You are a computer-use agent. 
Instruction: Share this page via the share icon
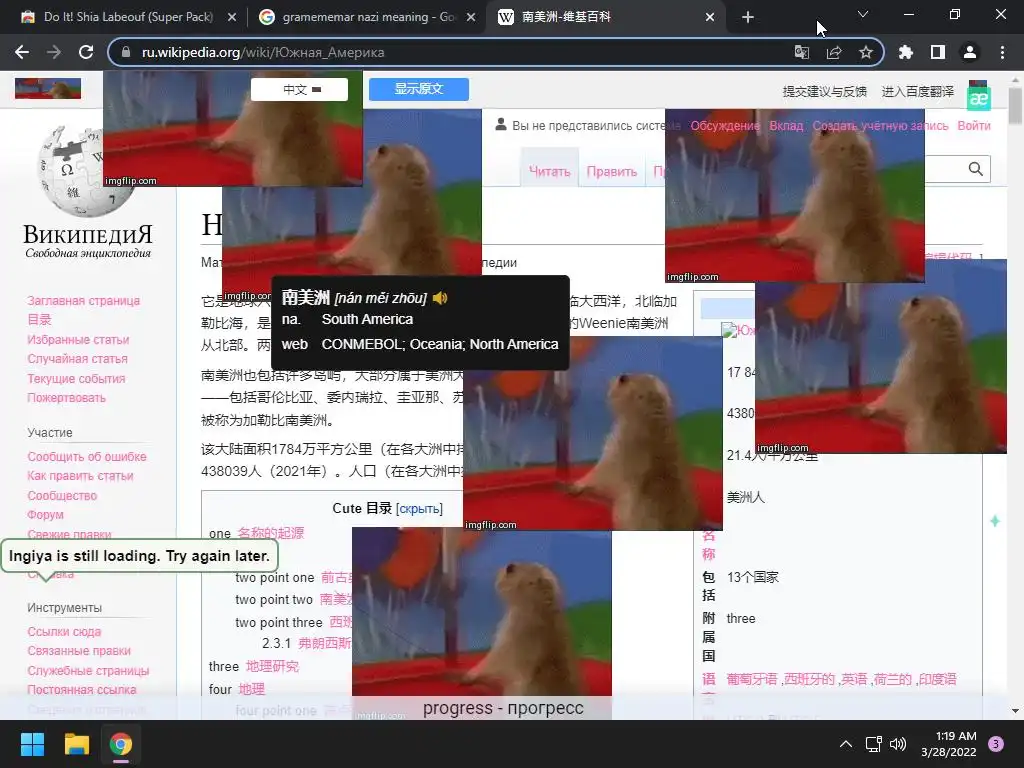[833, 52]
